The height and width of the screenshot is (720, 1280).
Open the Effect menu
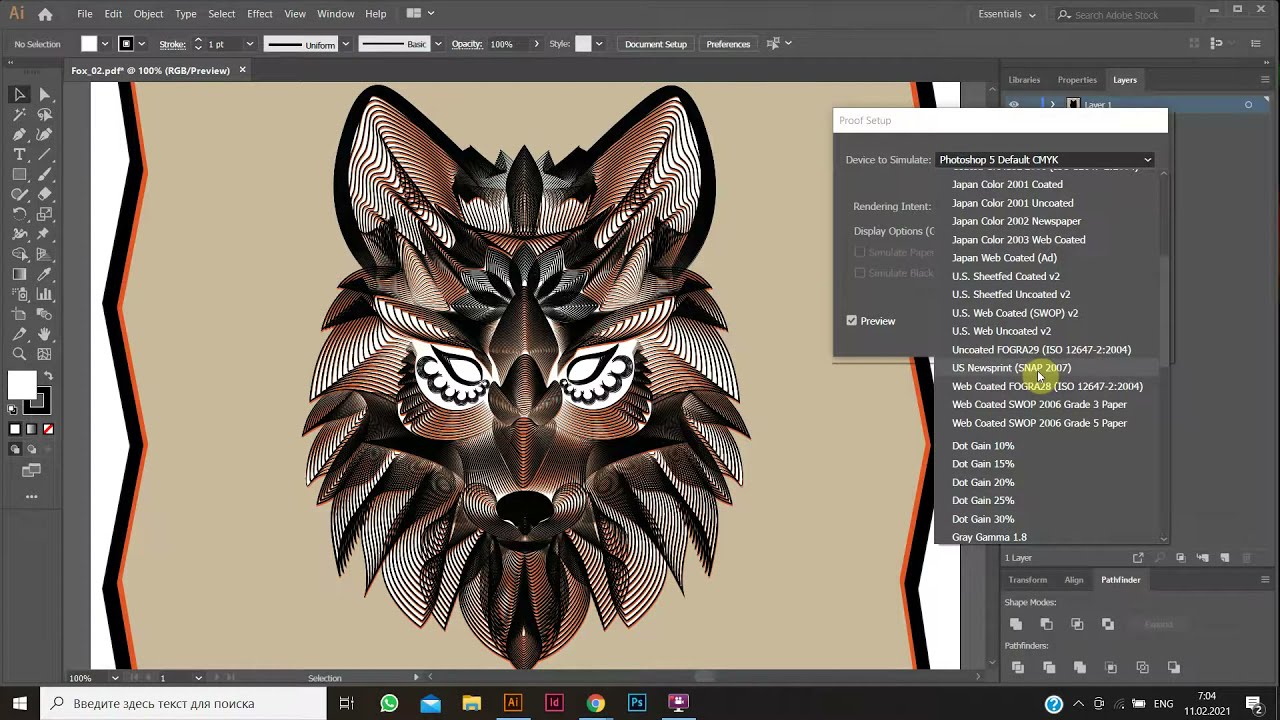[x=260, y=14]
